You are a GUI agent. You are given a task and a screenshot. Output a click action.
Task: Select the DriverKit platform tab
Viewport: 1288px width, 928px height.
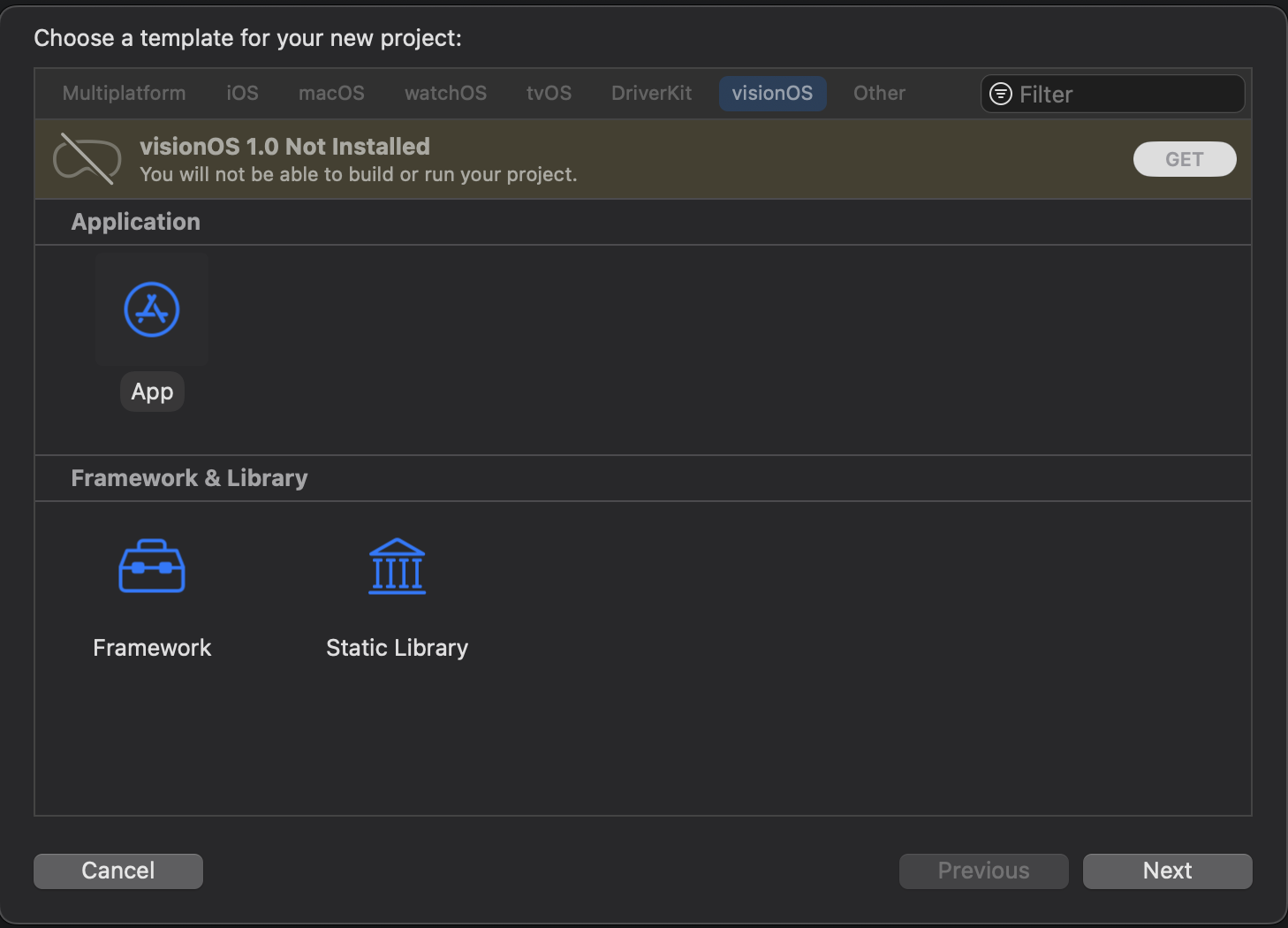[x=652, y=93]
